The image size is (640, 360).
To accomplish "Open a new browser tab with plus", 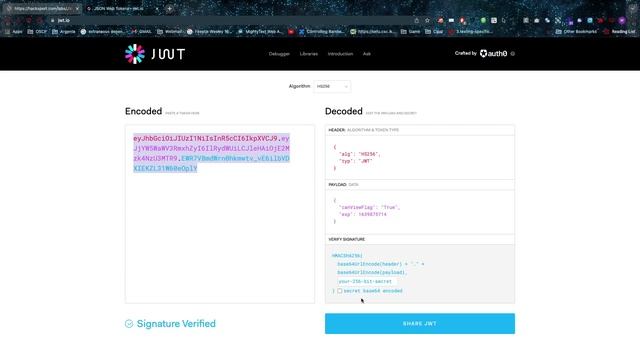I will [x=169, y=8].
